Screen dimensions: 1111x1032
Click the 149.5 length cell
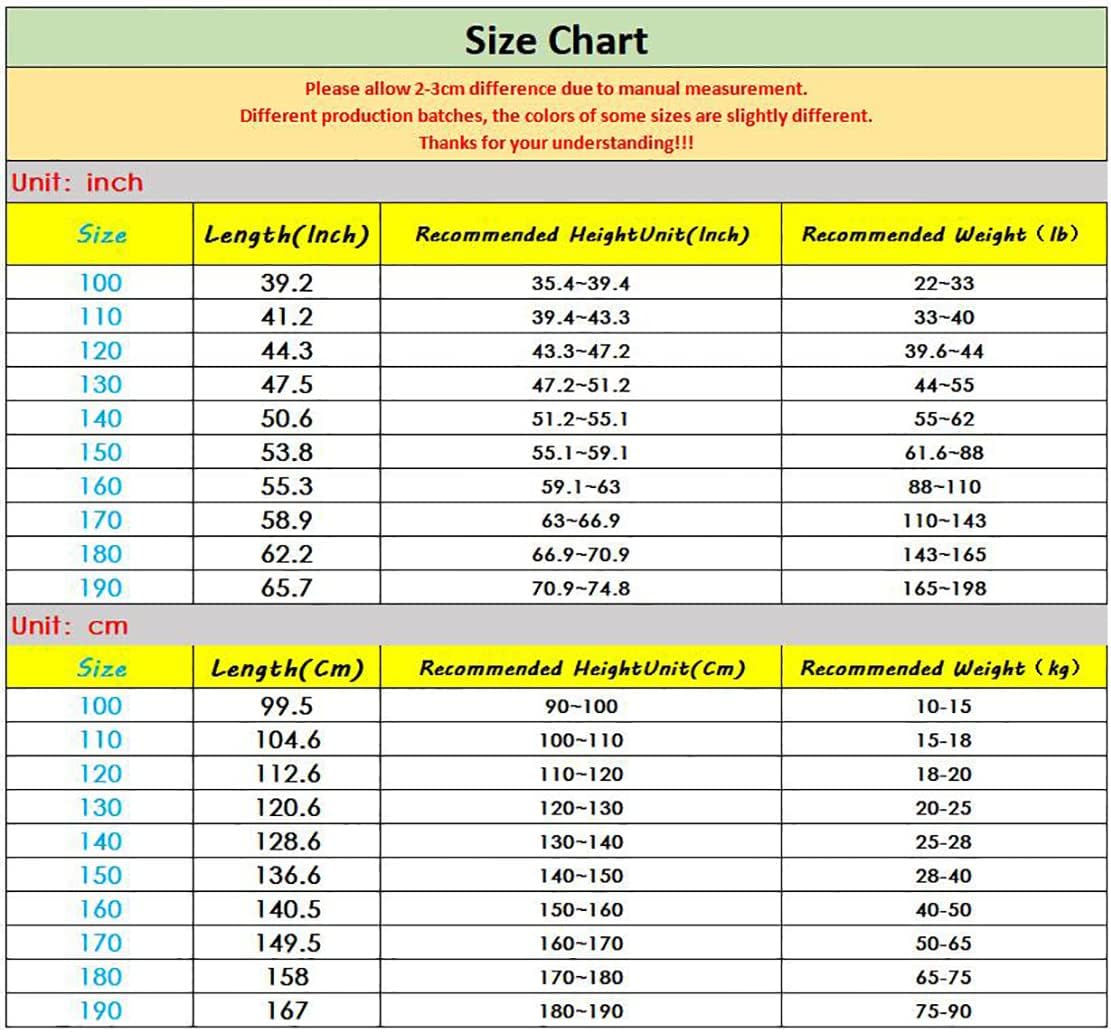tap(287, 943)
